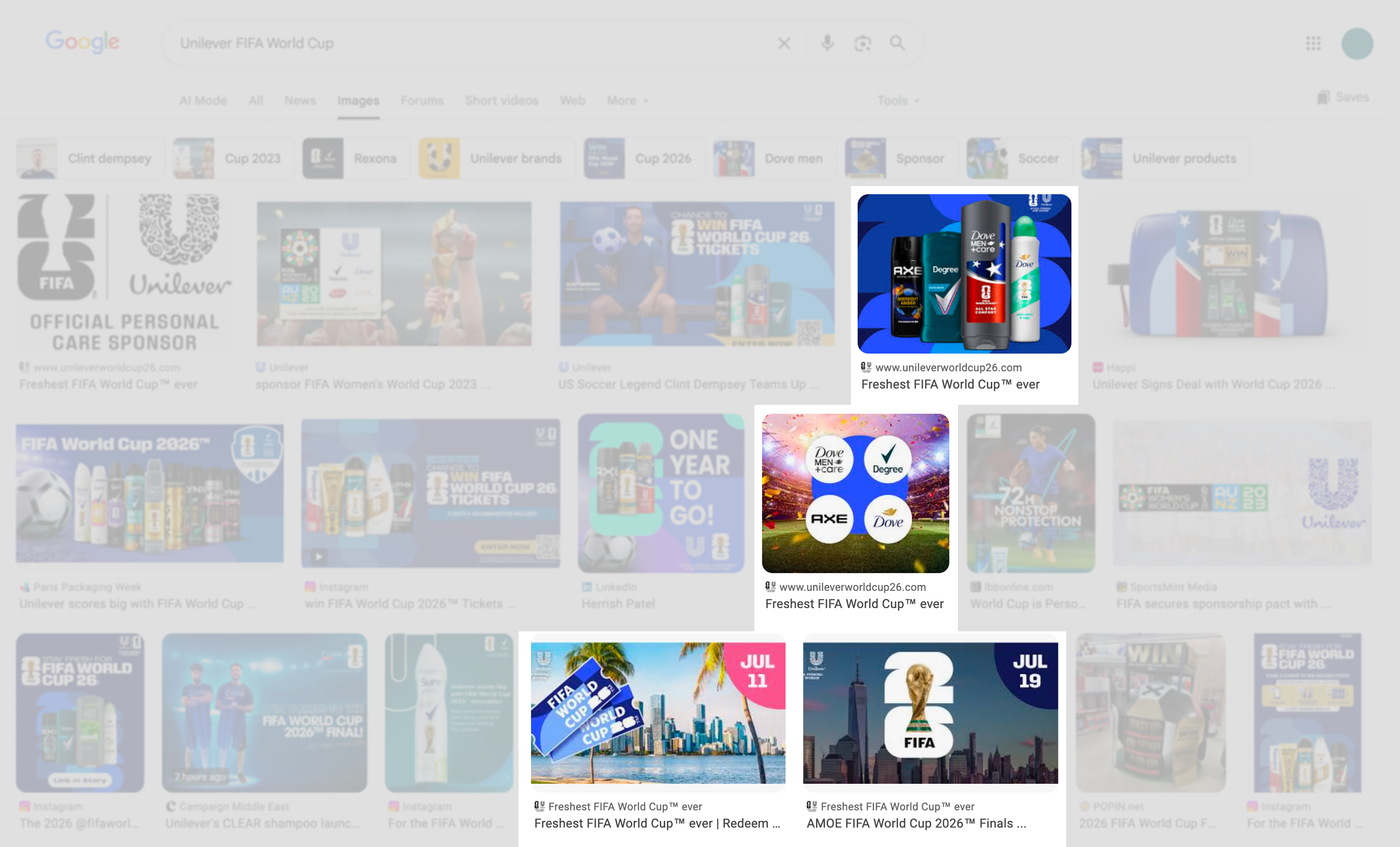Open Instagram win tickets video thumbnail

pyautogui.click(x=431, y=493)
